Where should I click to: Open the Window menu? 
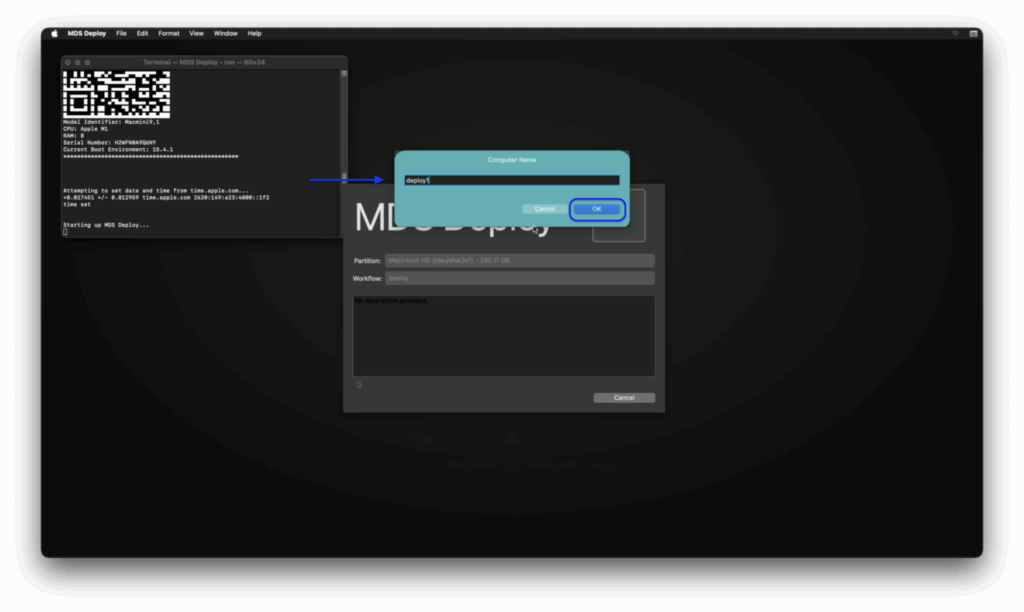point(225,33)
